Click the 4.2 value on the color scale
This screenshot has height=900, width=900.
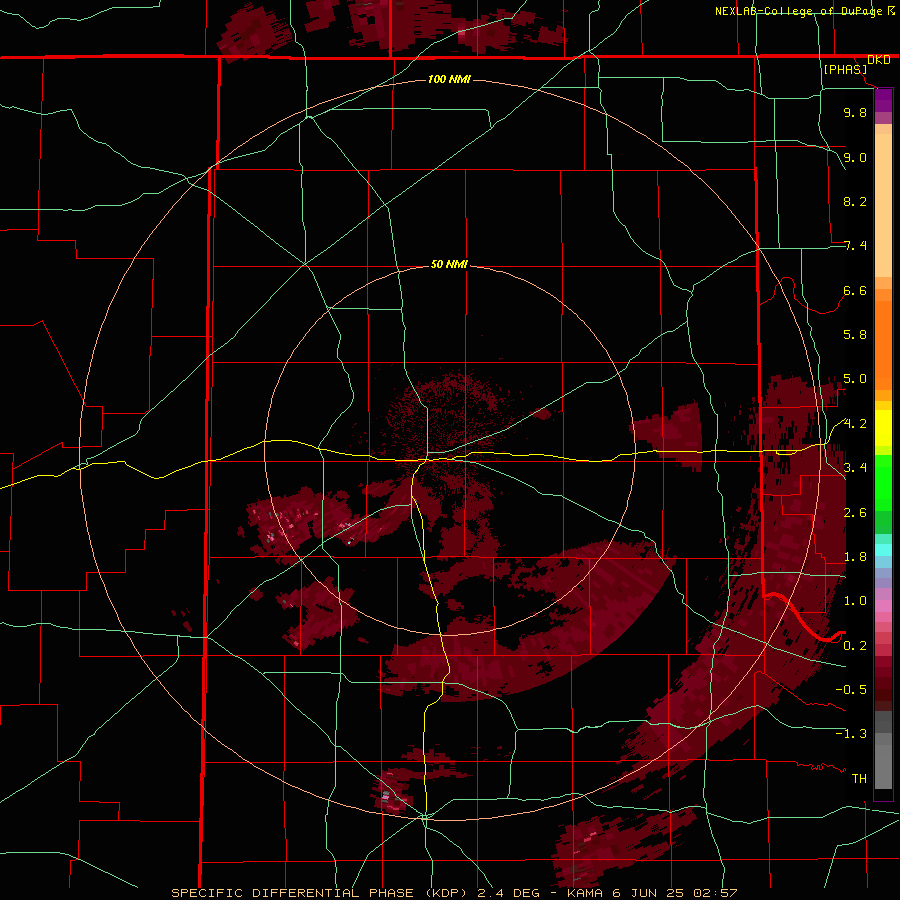pyautogui.click(x=855, y=424)
